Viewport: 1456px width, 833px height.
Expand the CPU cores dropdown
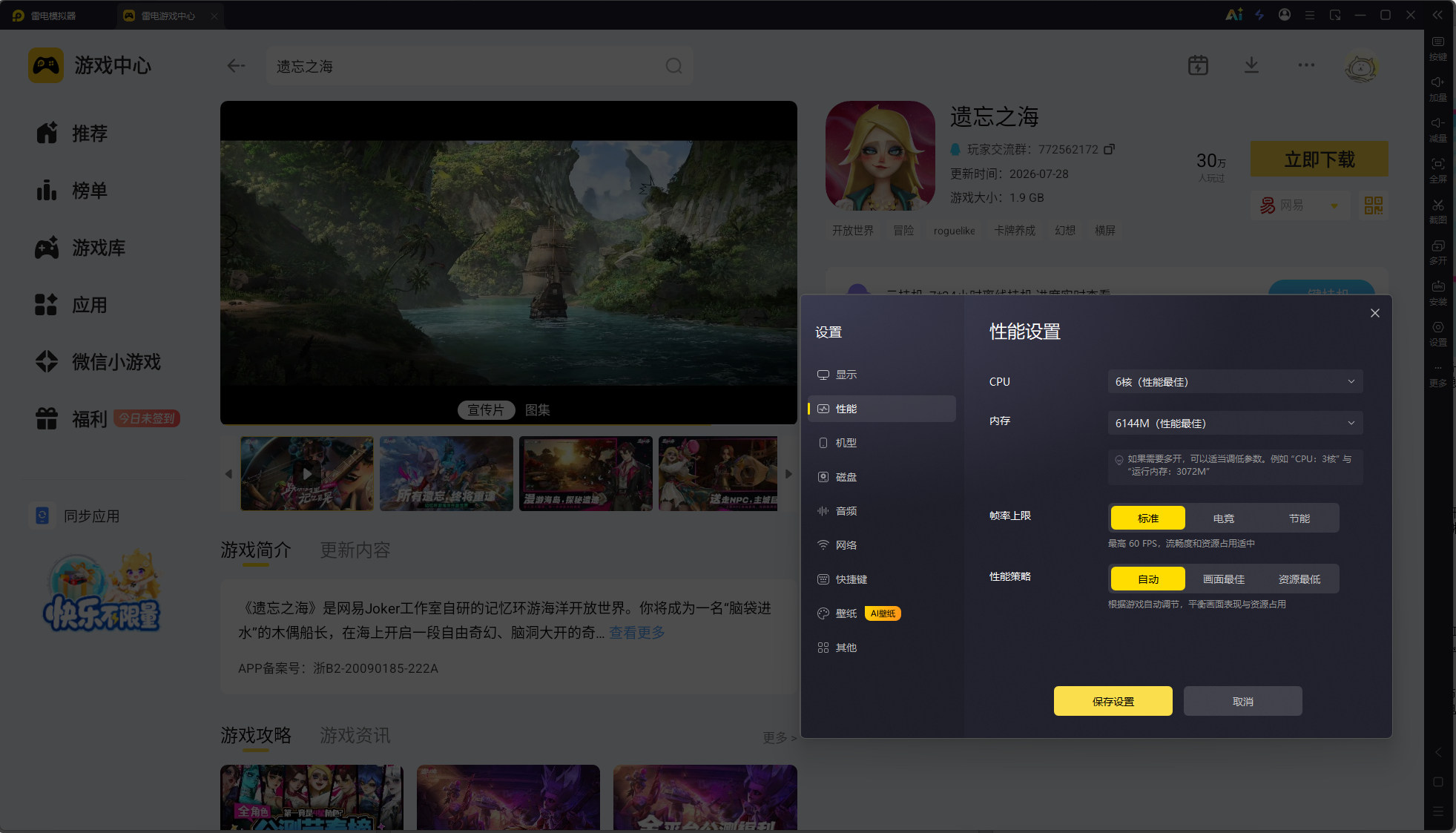coord(1235,382)
